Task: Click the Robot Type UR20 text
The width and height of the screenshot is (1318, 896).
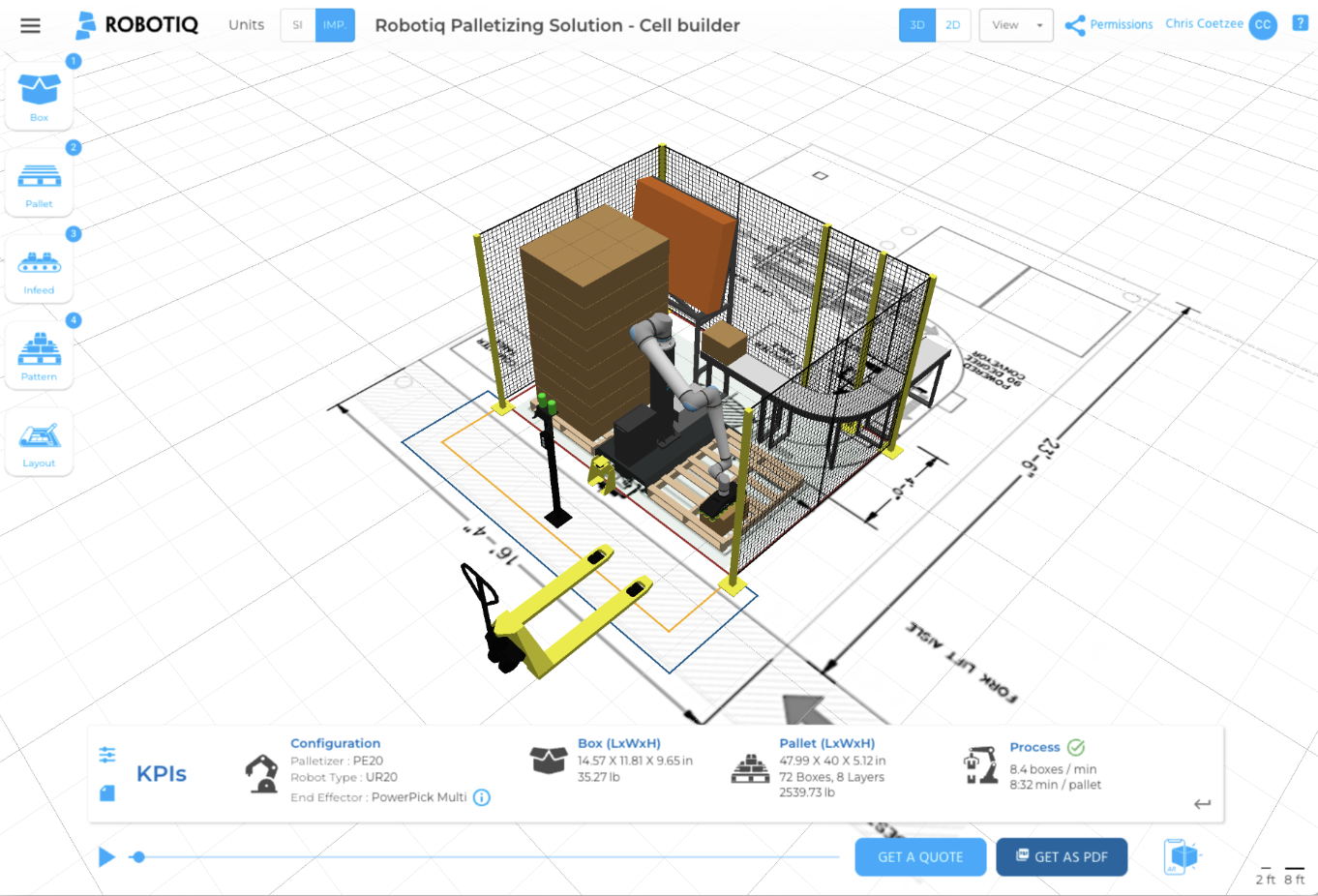Action: (x=344, y=777)
